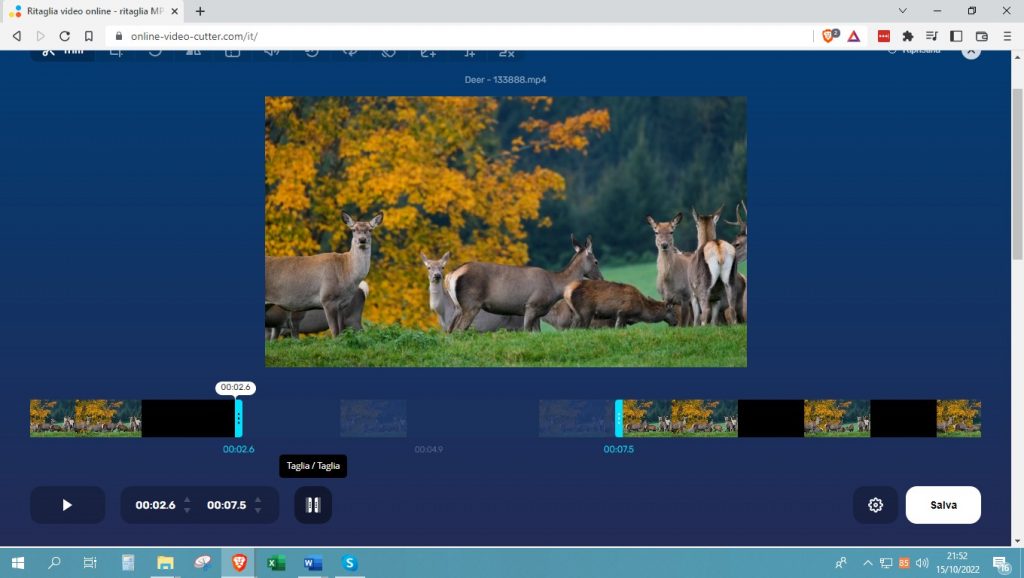Select the left trim handle at 00:02.6
This screenshot has height=578, width=1024.
coord(238,418)
